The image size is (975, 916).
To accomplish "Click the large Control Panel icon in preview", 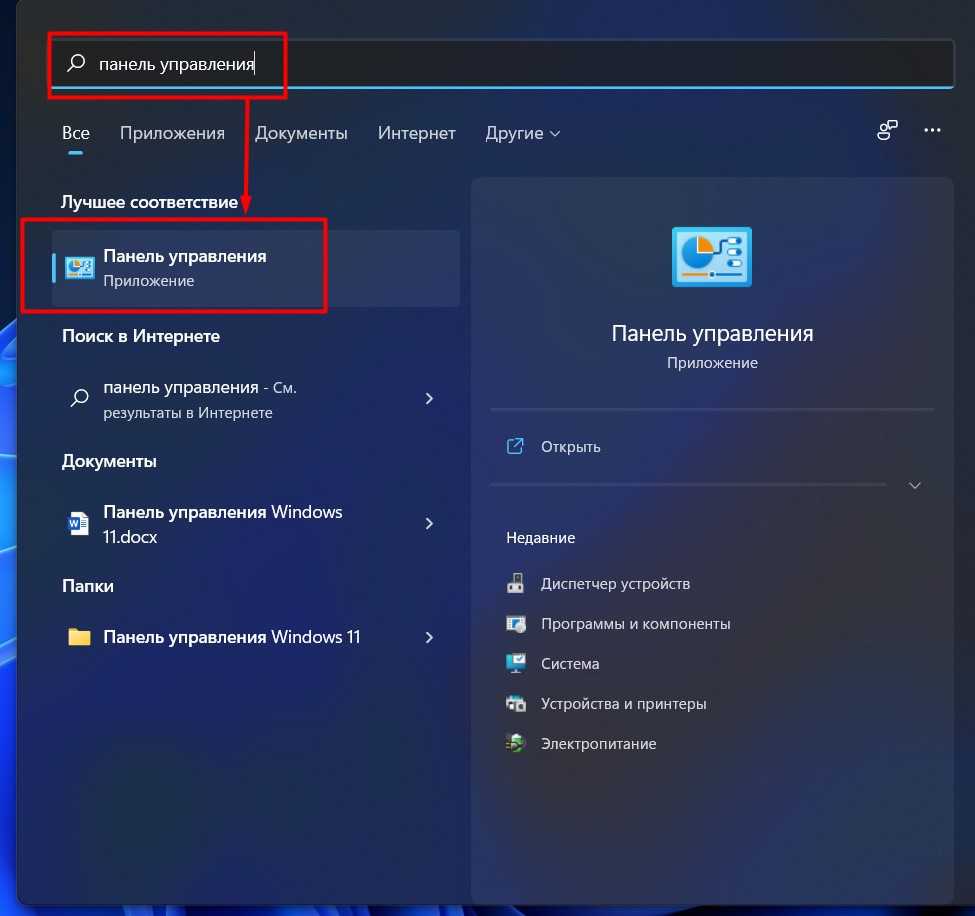I will point(712,256).
